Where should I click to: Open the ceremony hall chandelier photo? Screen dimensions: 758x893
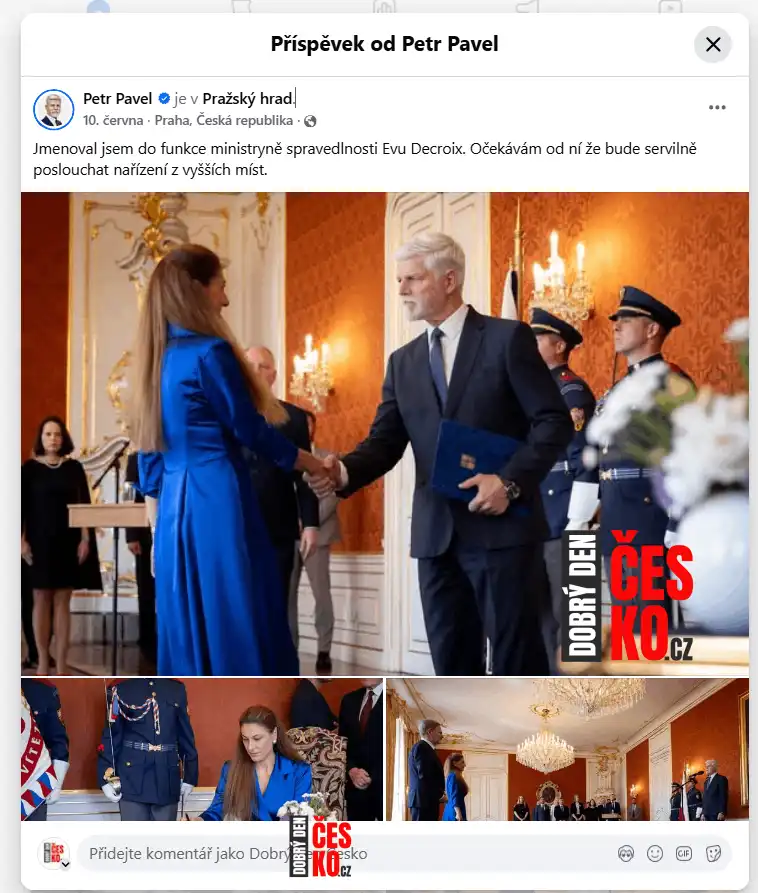(x=567, y=749)
